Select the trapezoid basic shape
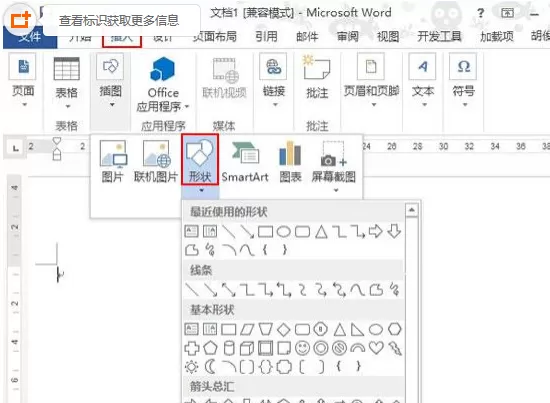Viewport: 550px width, 403px height. tap(266, 329)
